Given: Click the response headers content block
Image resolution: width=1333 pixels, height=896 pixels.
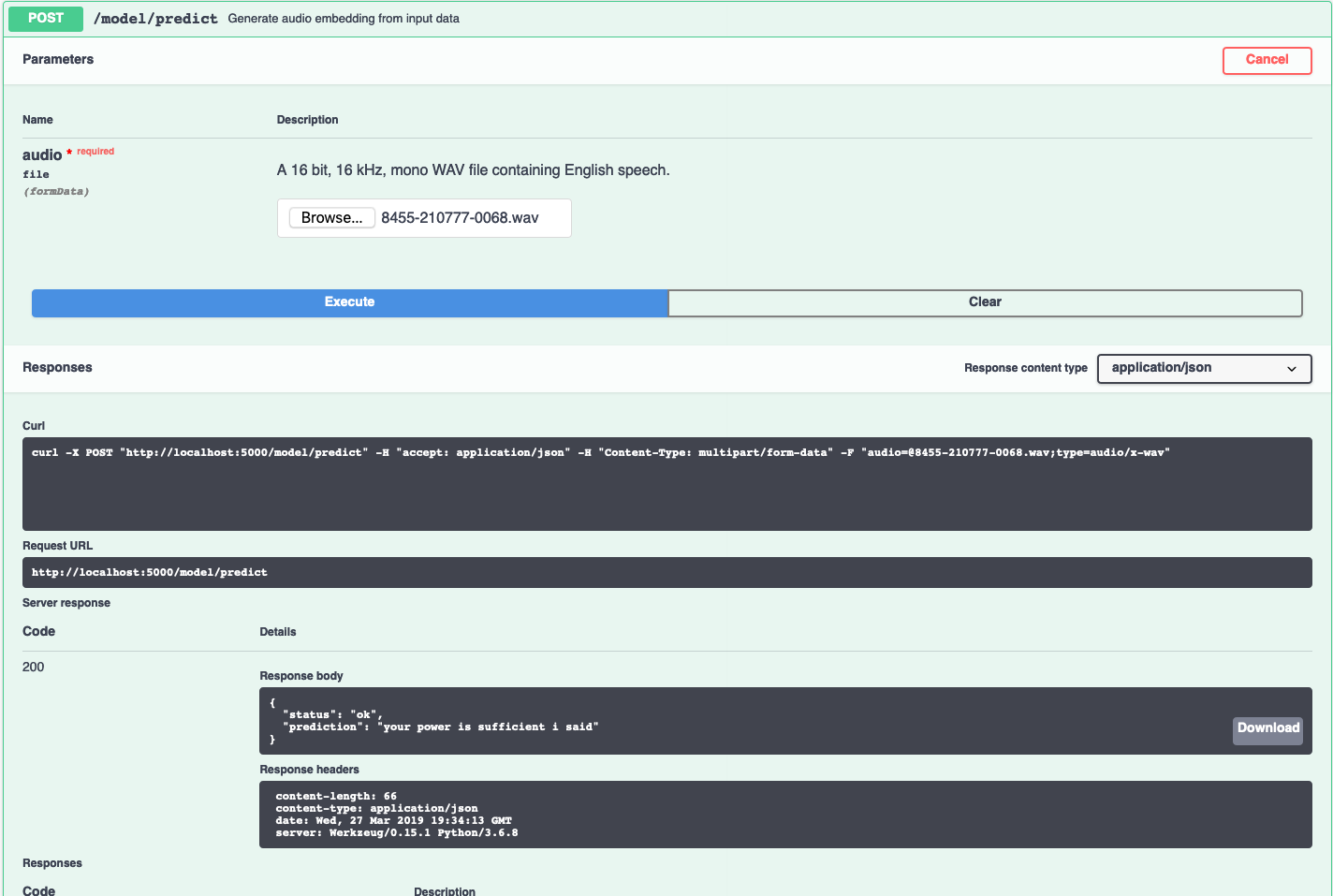Looking at the screenshot, I should pos(784,815).
